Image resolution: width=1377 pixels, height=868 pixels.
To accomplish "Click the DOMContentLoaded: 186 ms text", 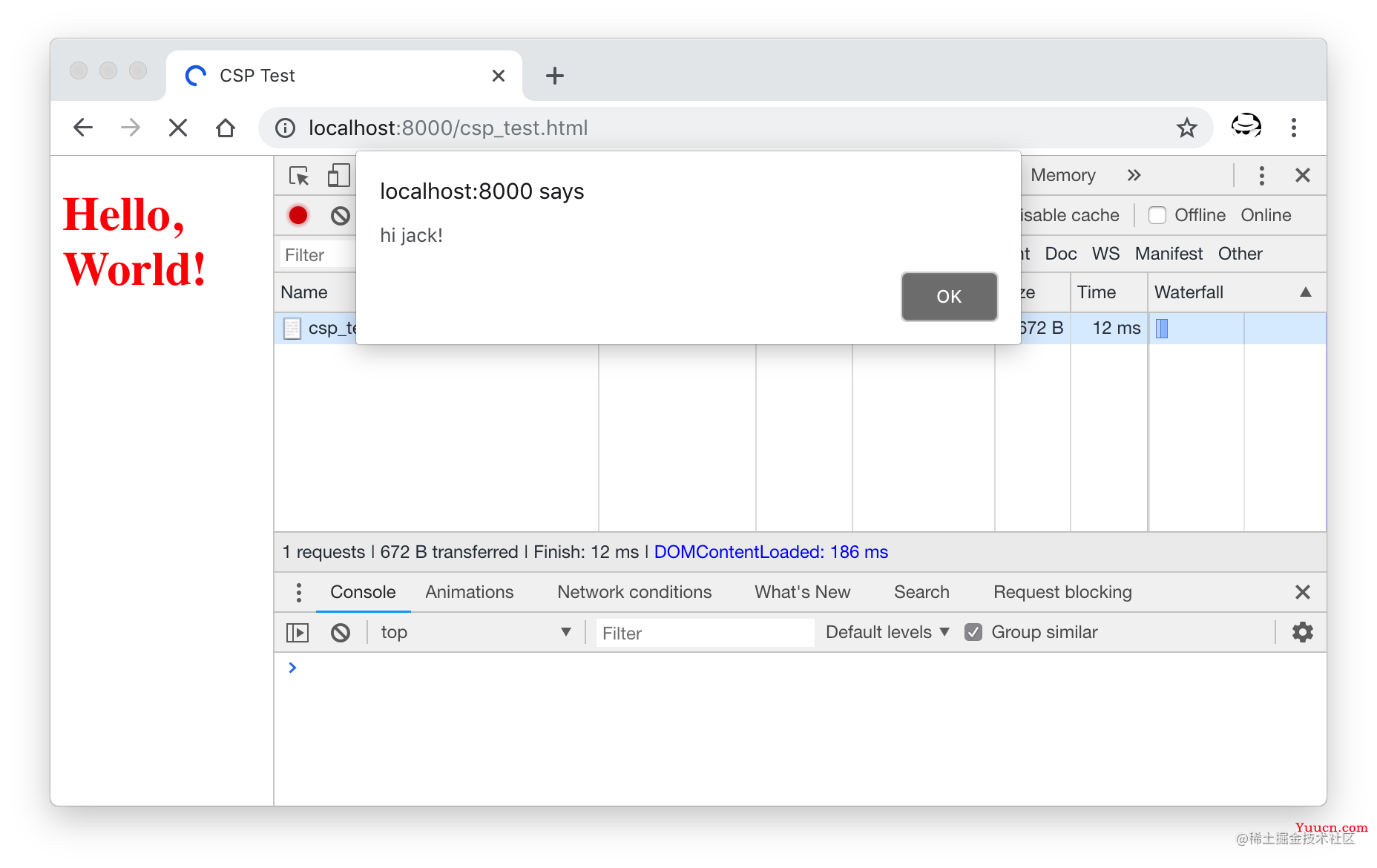I will [771, 552].
